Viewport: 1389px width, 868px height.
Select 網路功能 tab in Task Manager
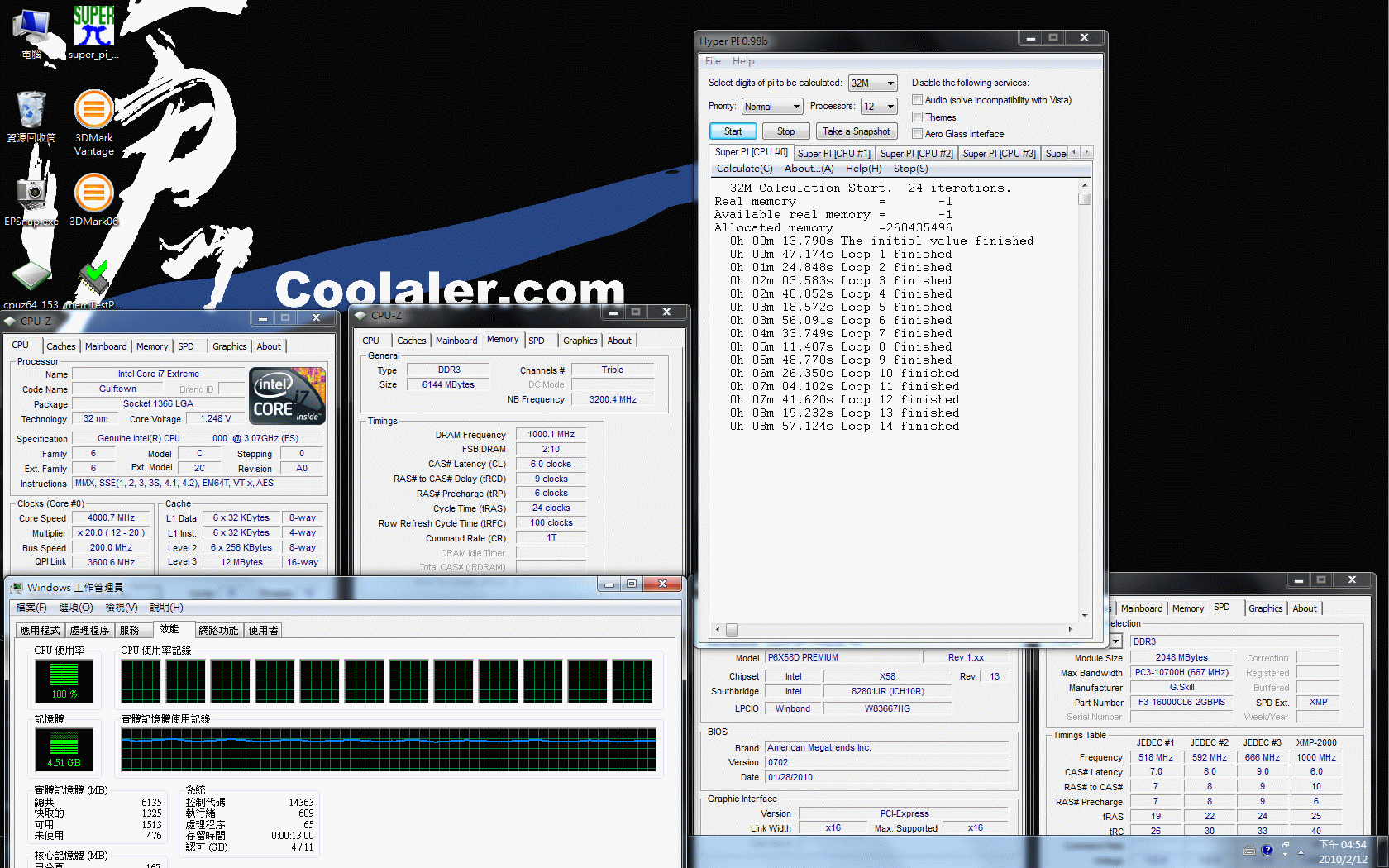click(x=218, y=630)
